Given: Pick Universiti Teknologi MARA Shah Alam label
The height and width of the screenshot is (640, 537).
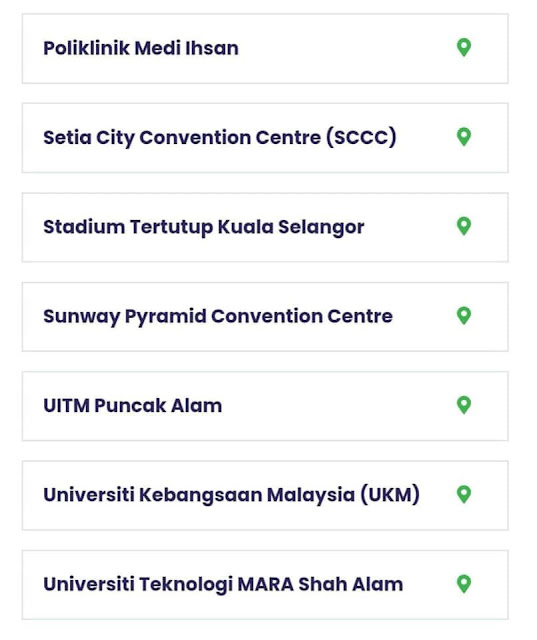Looking at the screenshot, I should coord(223,584).
